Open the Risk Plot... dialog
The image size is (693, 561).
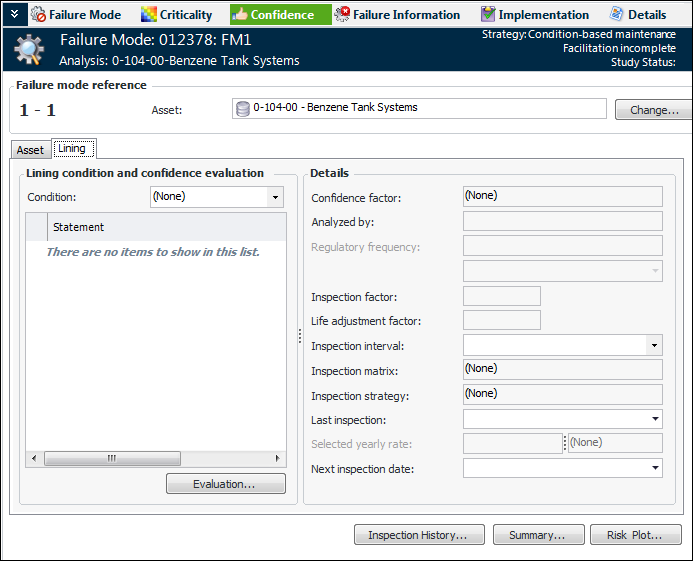pyautogui.click(x=636, y=535)
